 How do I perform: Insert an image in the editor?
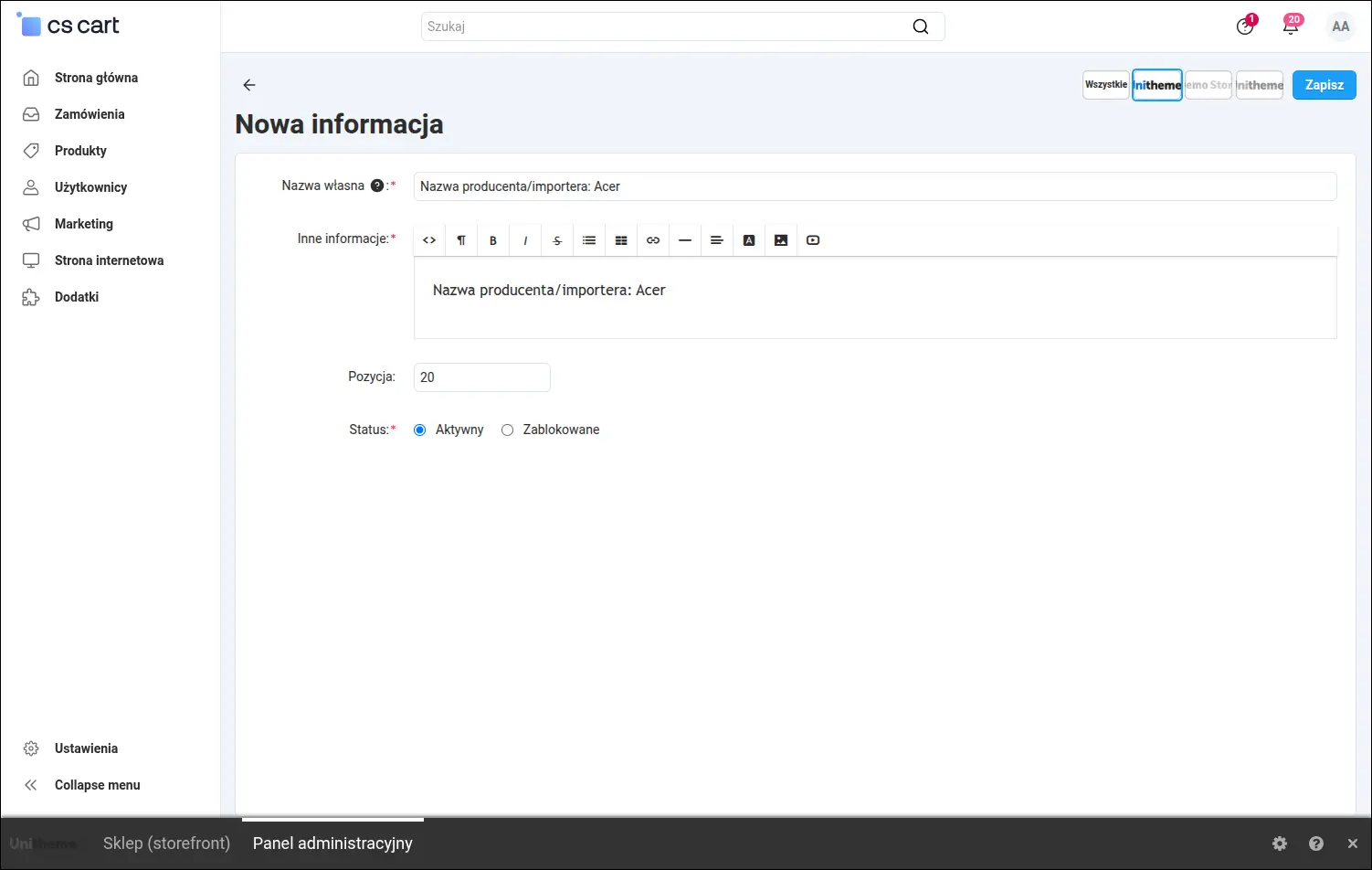pos(781,240)
